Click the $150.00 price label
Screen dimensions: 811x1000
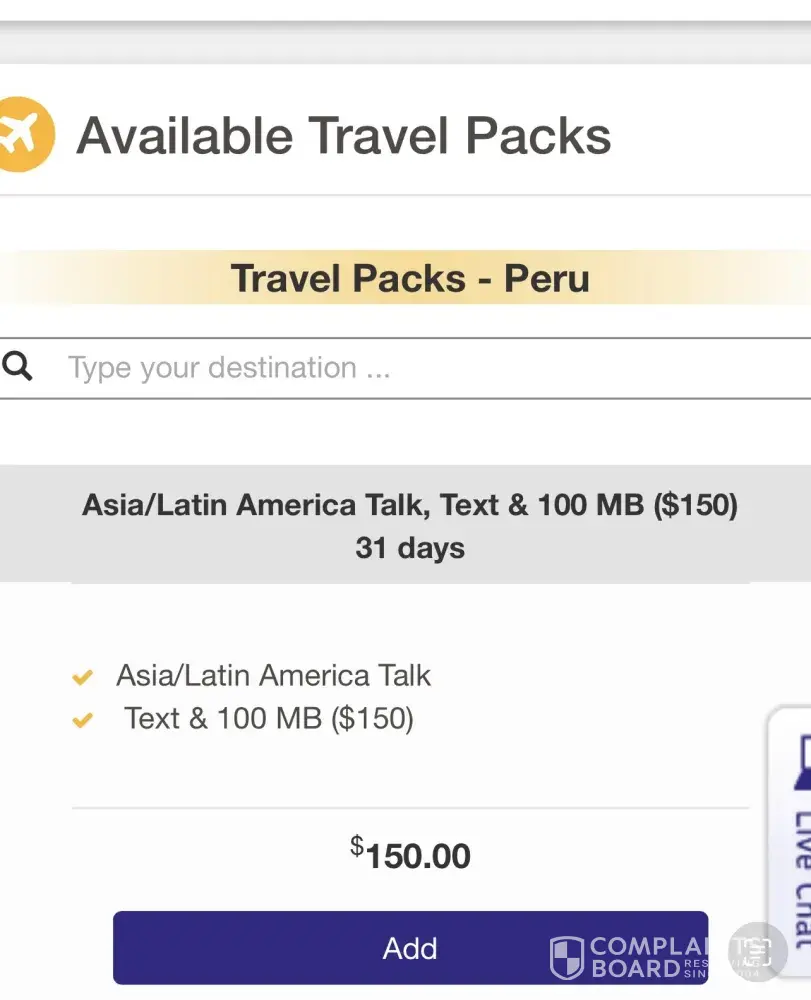pos(410,855)
